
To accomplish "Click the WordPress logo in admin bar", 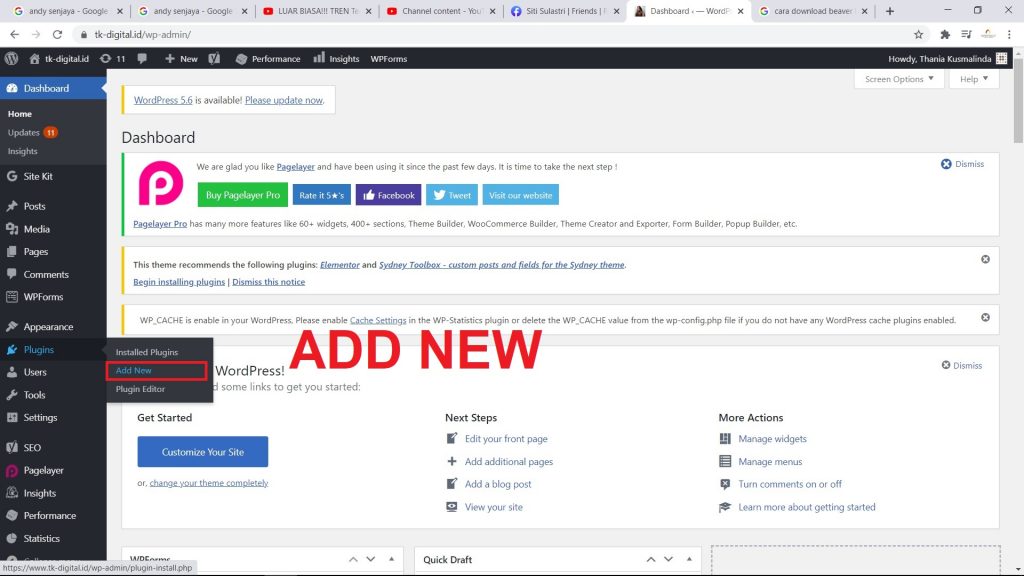I will click(10, 58).
